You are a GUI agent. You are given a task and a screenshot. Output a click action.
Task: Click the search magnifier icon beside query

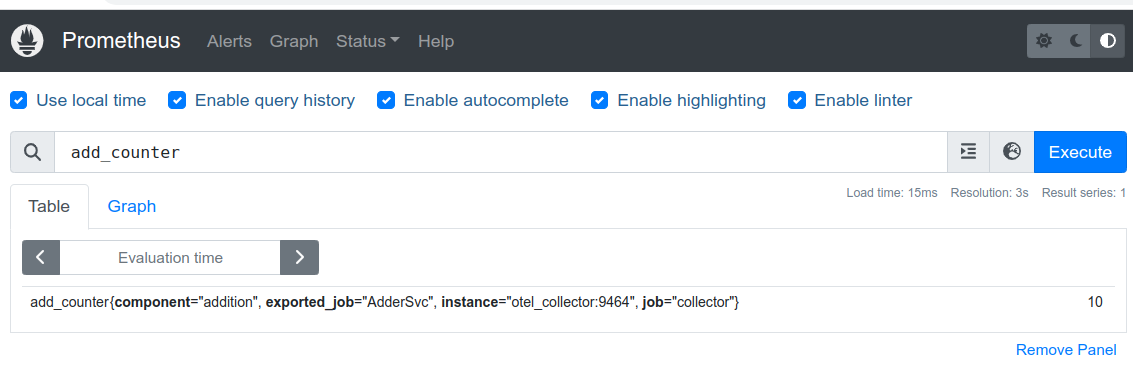click(x=33, y=152)
